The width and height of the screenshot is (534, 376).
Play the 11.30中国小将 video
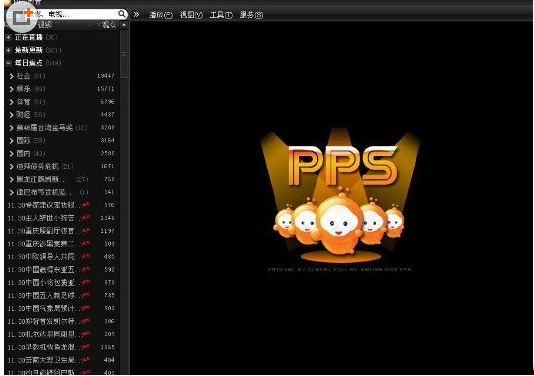[x=62, y=283]
